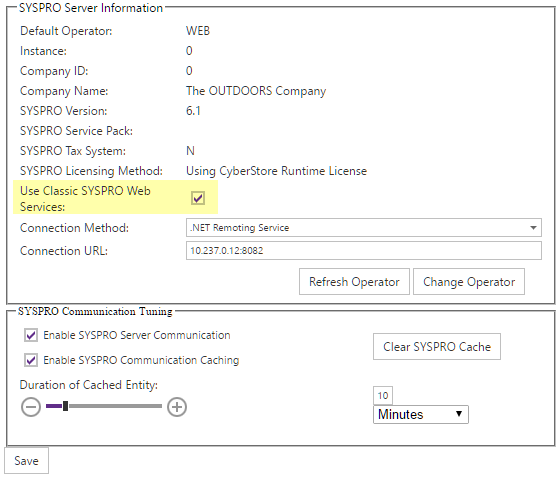
Task: Click the Instance label
Action: pos(43,51)
